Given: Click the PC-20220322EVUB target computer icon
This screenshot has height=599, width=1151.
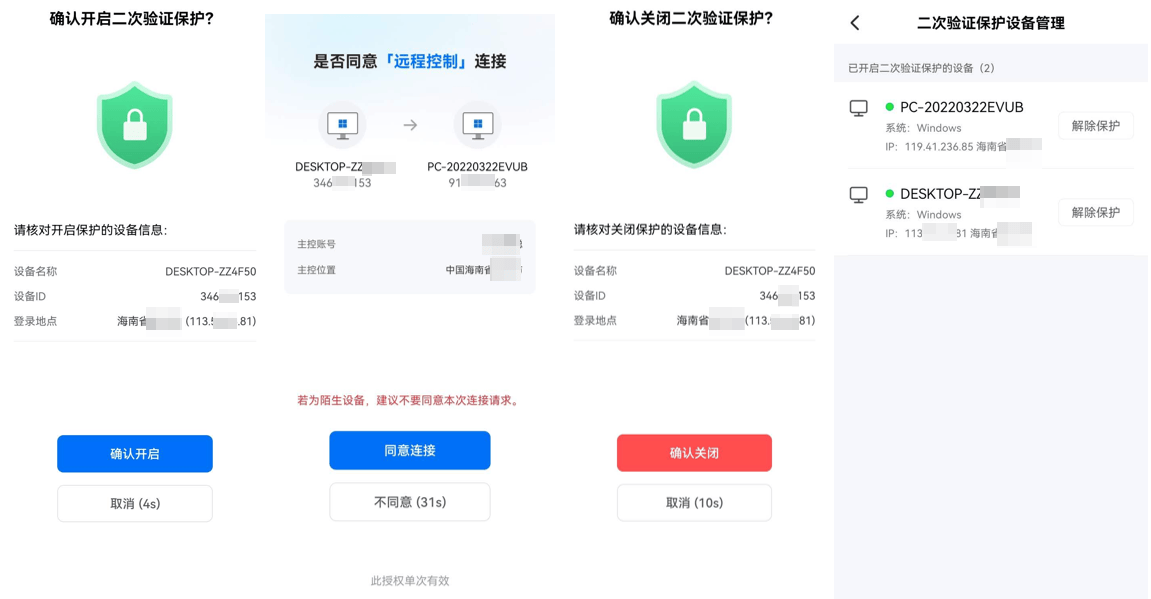Looking at the screenshot, I should pyautogui.click(x=478, y=126).
